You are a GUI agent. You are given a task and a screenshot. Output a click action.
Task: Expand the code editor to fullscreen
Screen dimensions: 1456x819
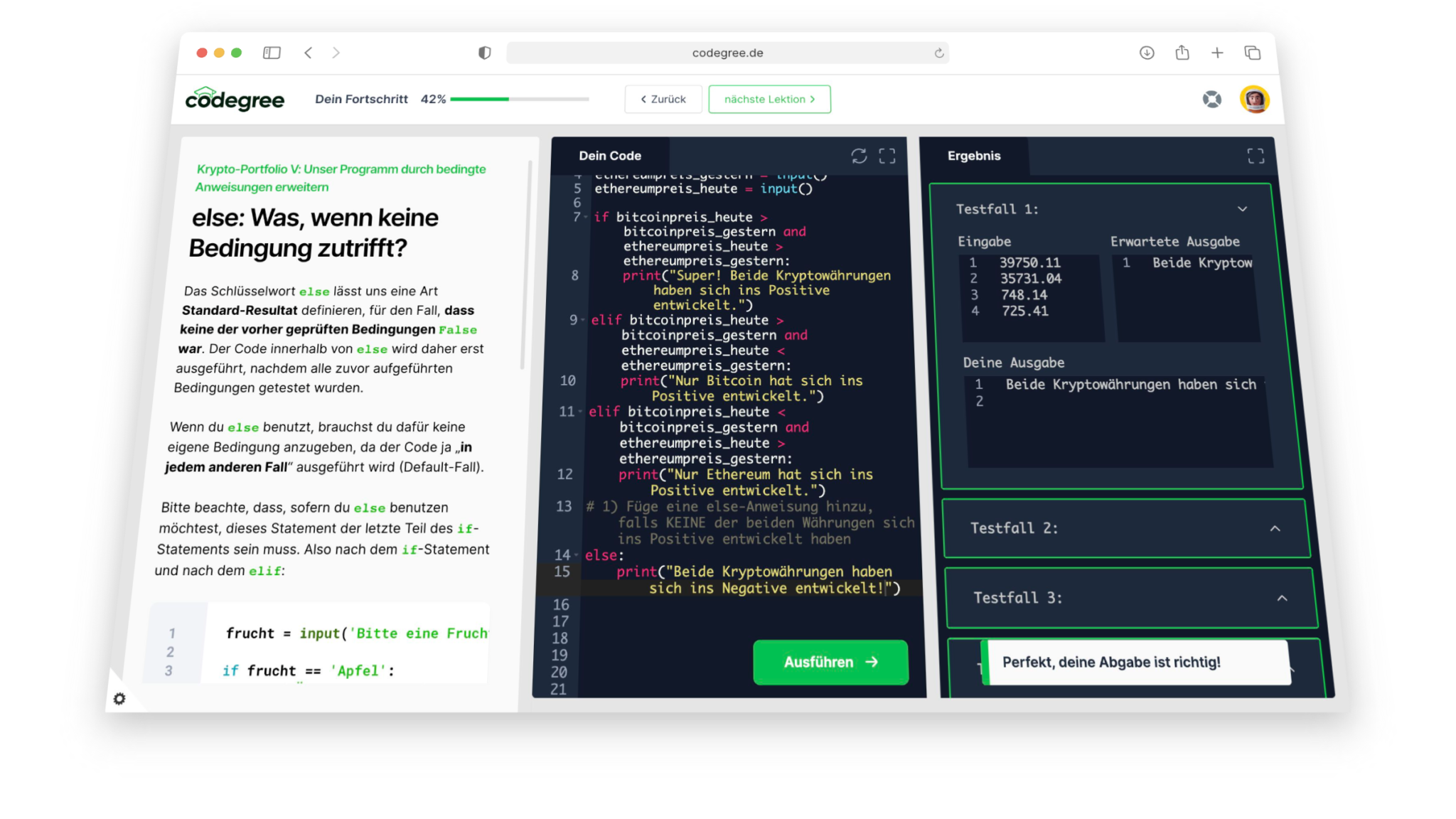[x=887, y=156]
